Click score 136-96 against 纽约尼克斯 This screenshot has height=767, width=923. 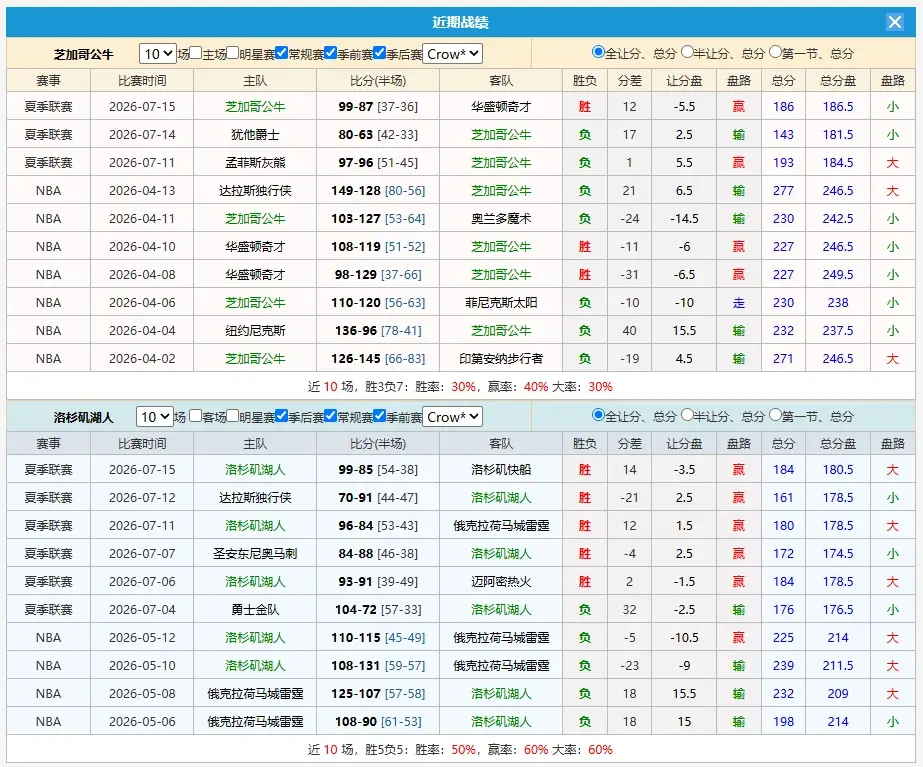(356, 331)
